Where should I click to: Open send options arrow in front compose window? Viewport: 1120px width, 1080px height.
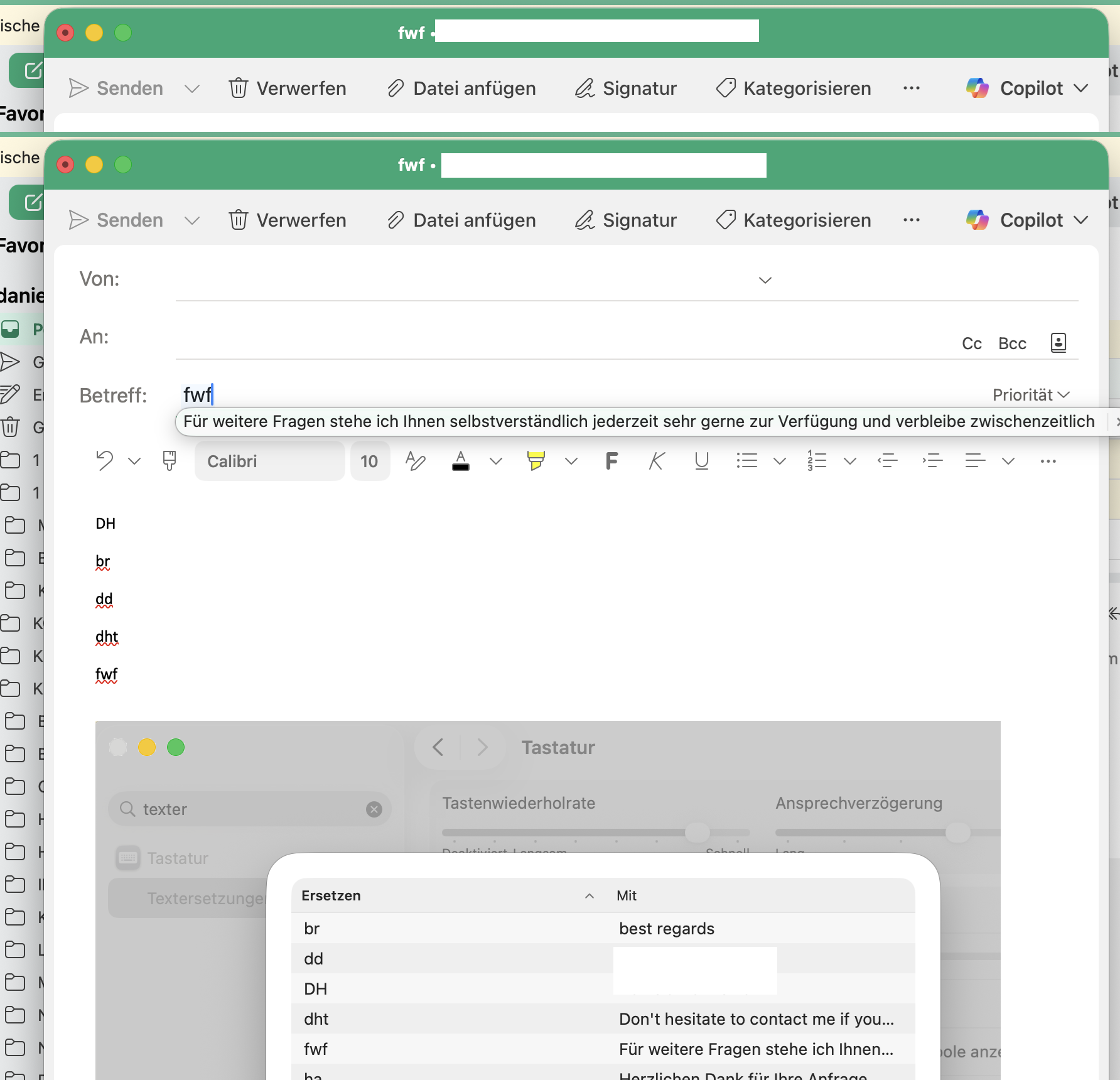click(192, 220)
